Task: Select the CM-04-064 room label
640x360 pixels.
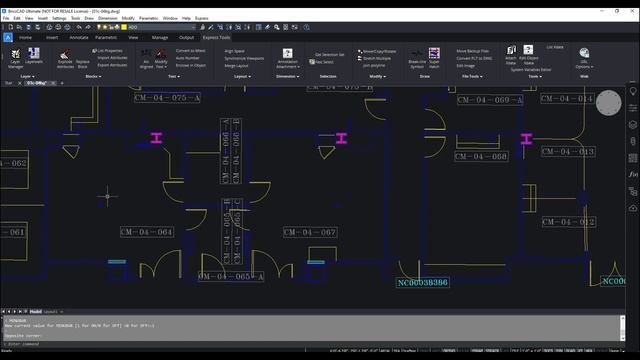Action: pyautogui.click(x=147, y=232)
